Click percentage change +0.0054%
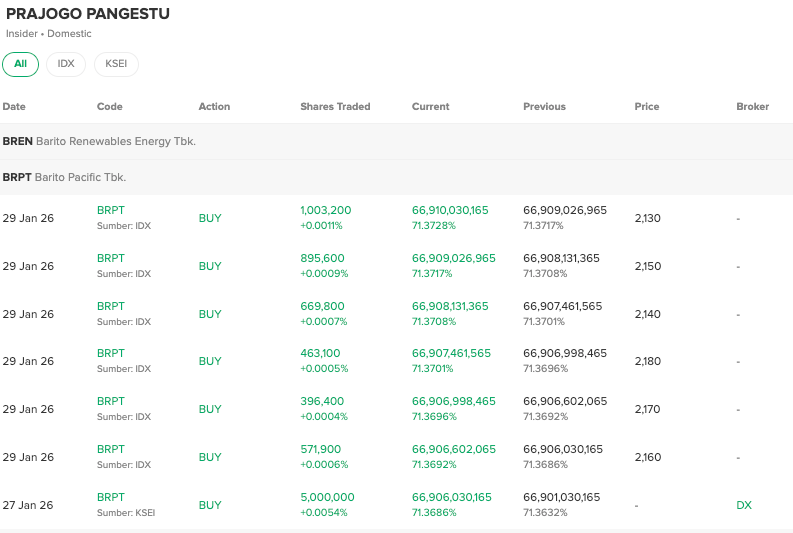The width and height of the screenshot is (793, 533). tap(324, 513)
